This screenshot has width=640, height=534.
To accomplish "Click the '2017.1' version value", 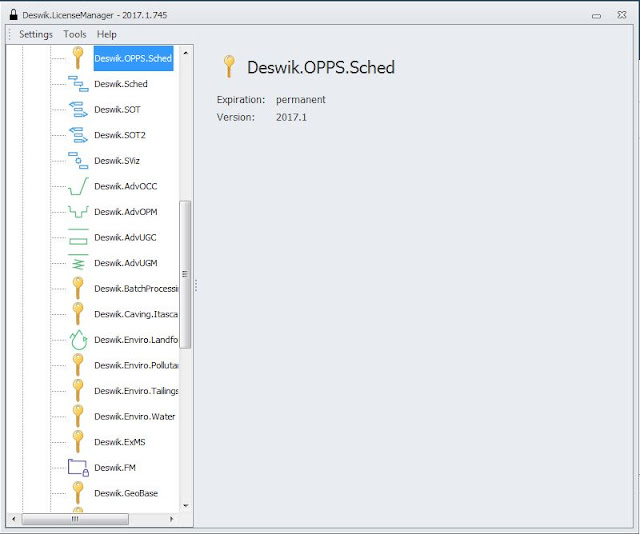I will (x=291, y=117).
